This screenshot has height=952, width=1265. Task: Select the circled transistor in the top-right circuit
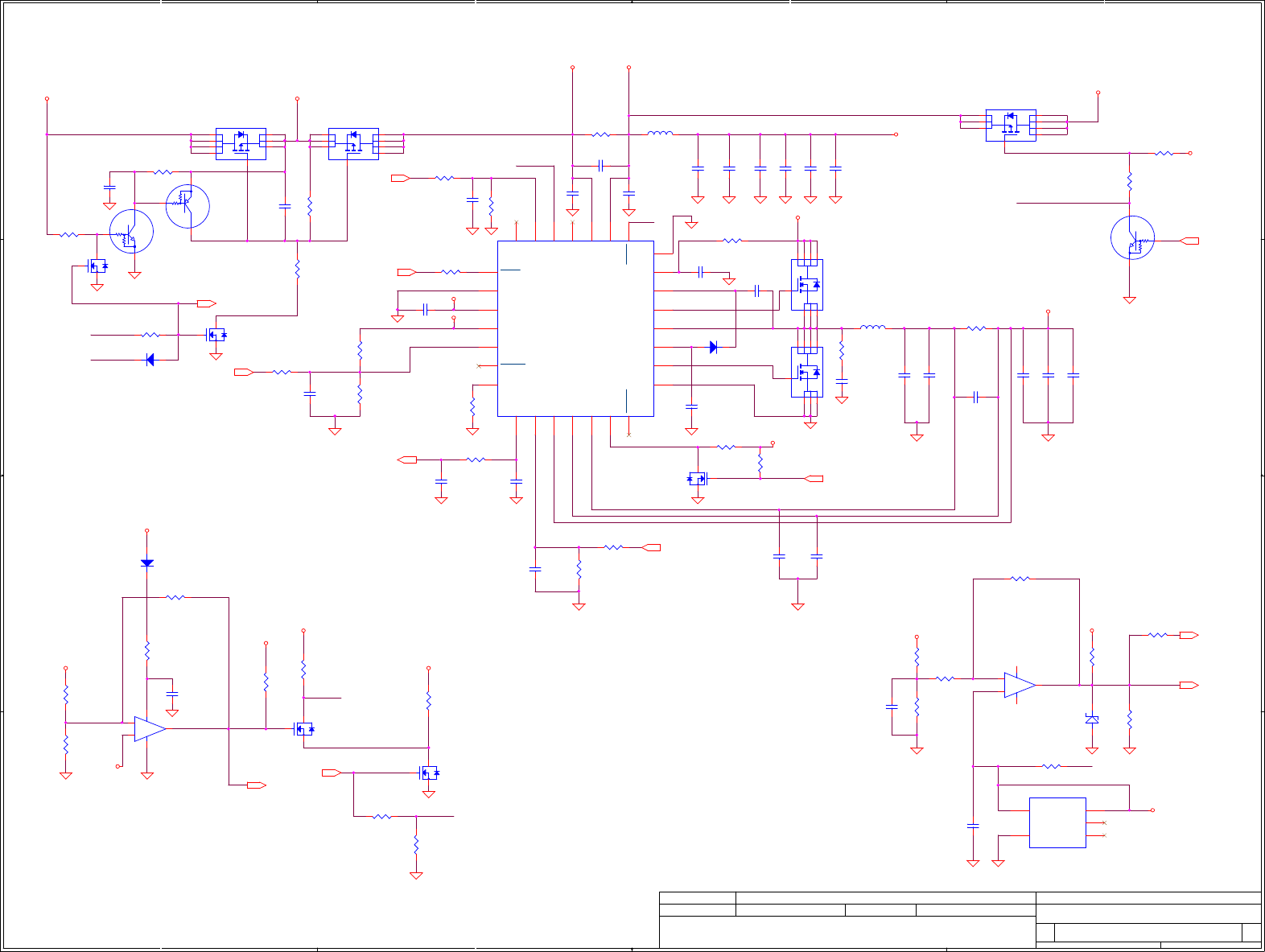[x=1132, y=238]
